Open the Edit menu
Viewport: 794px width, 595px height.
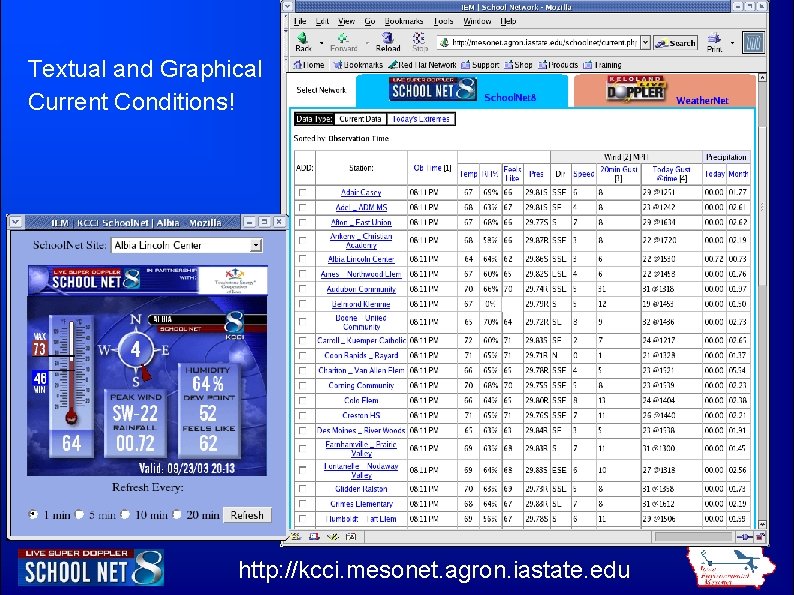[x=322, y=21]
